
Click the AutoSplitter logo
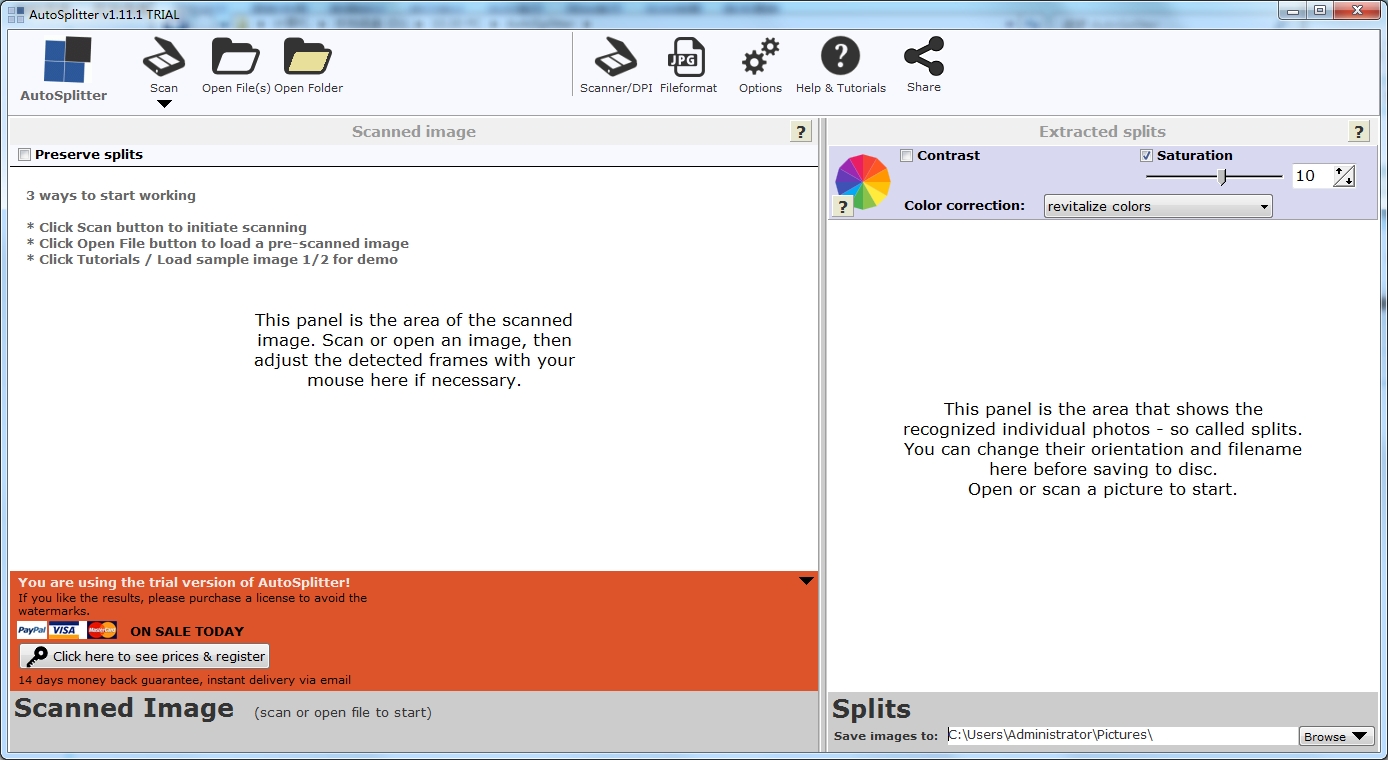(x=67, y=60)
